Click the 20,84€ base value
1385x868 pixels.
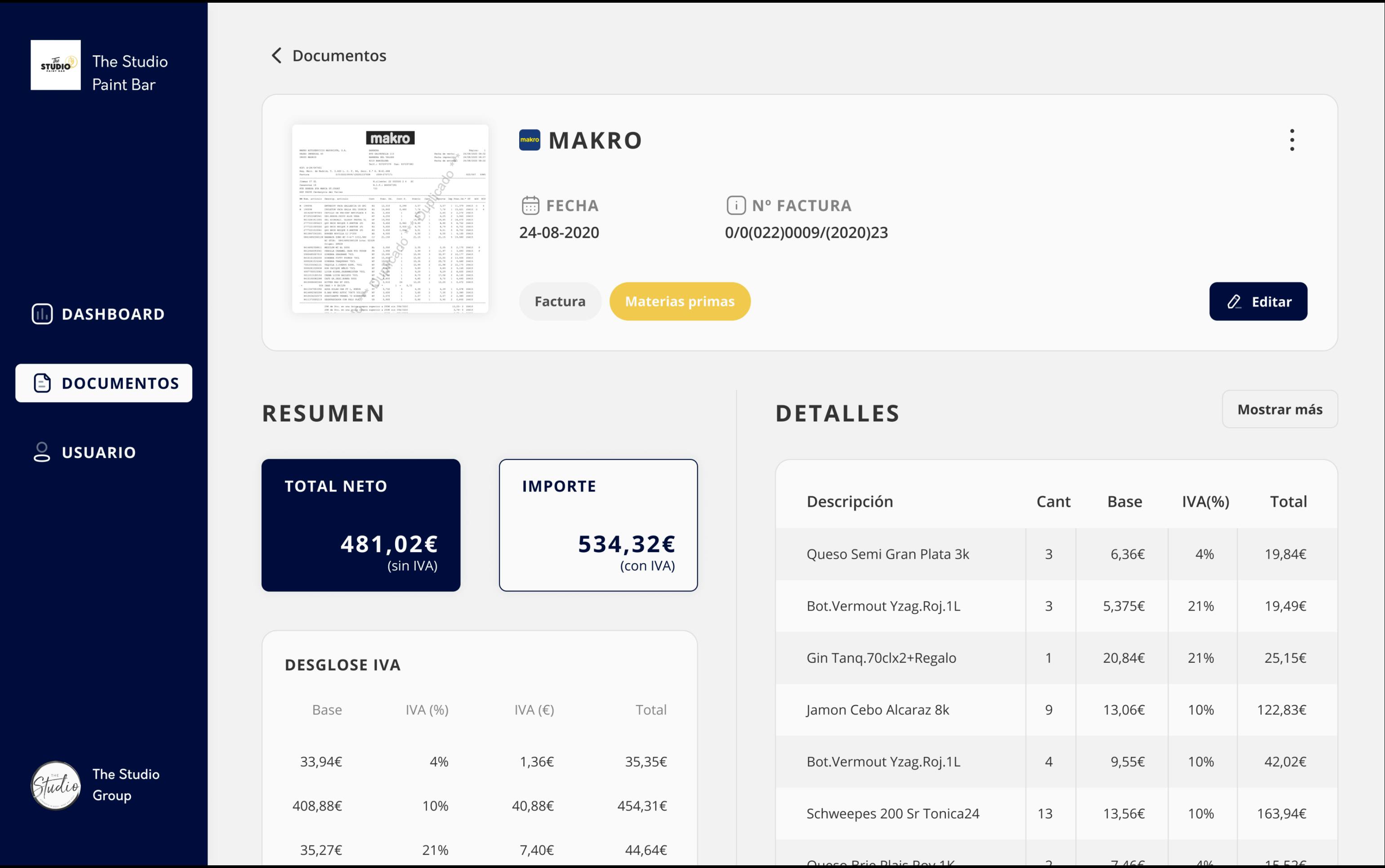(1124, 658)
